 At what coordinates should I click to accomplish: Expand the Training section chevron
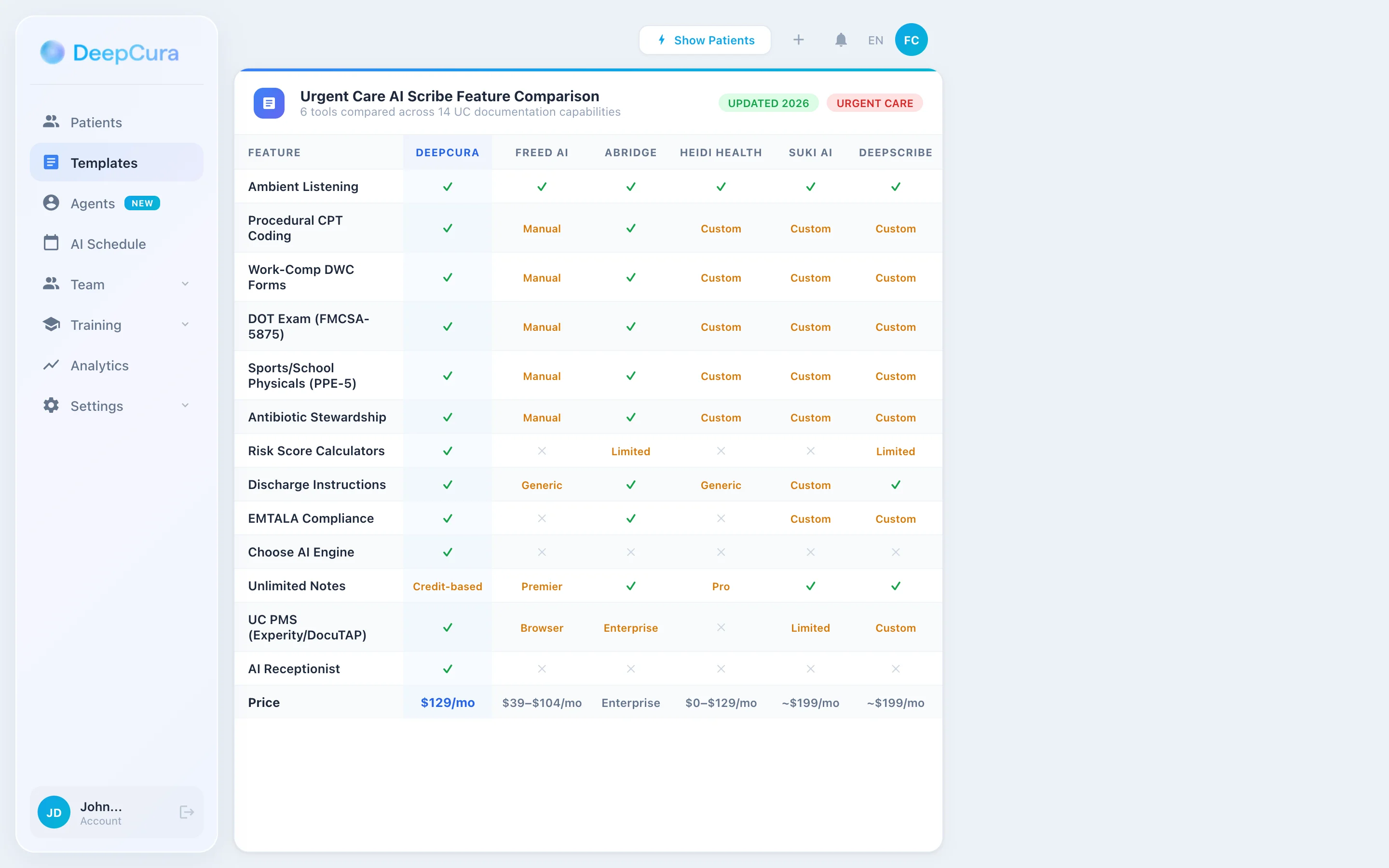point(185,325)
